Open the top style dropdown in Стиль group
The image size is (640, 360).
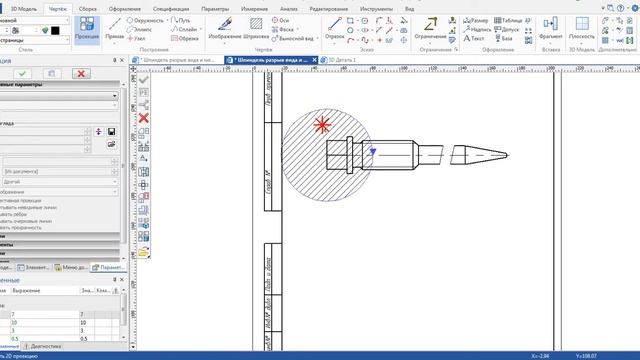point(67,20)
